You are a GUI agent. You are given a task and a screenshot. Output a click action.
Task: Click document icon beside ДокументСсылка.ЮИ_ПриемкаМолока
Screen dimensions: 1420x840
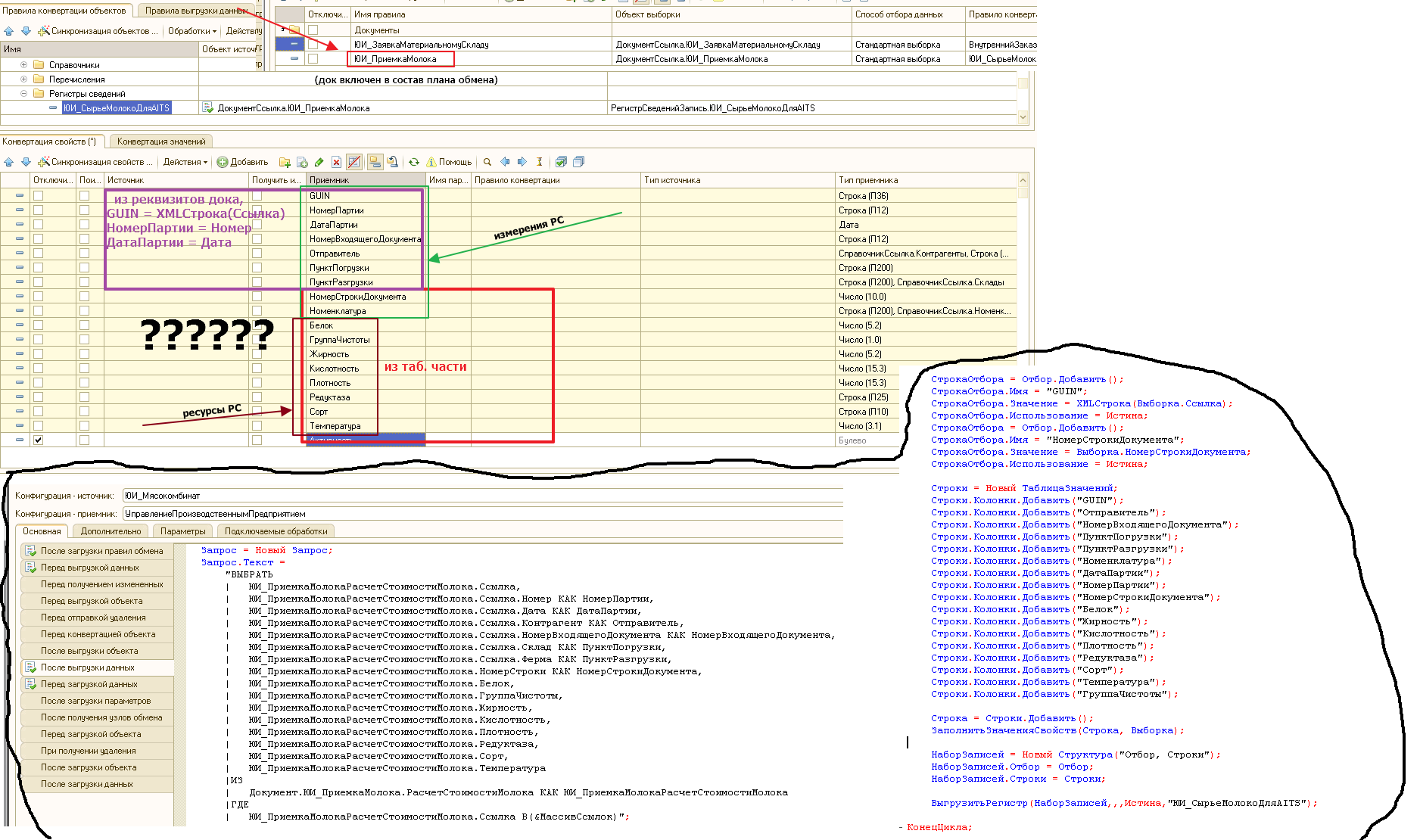[208, 108]
